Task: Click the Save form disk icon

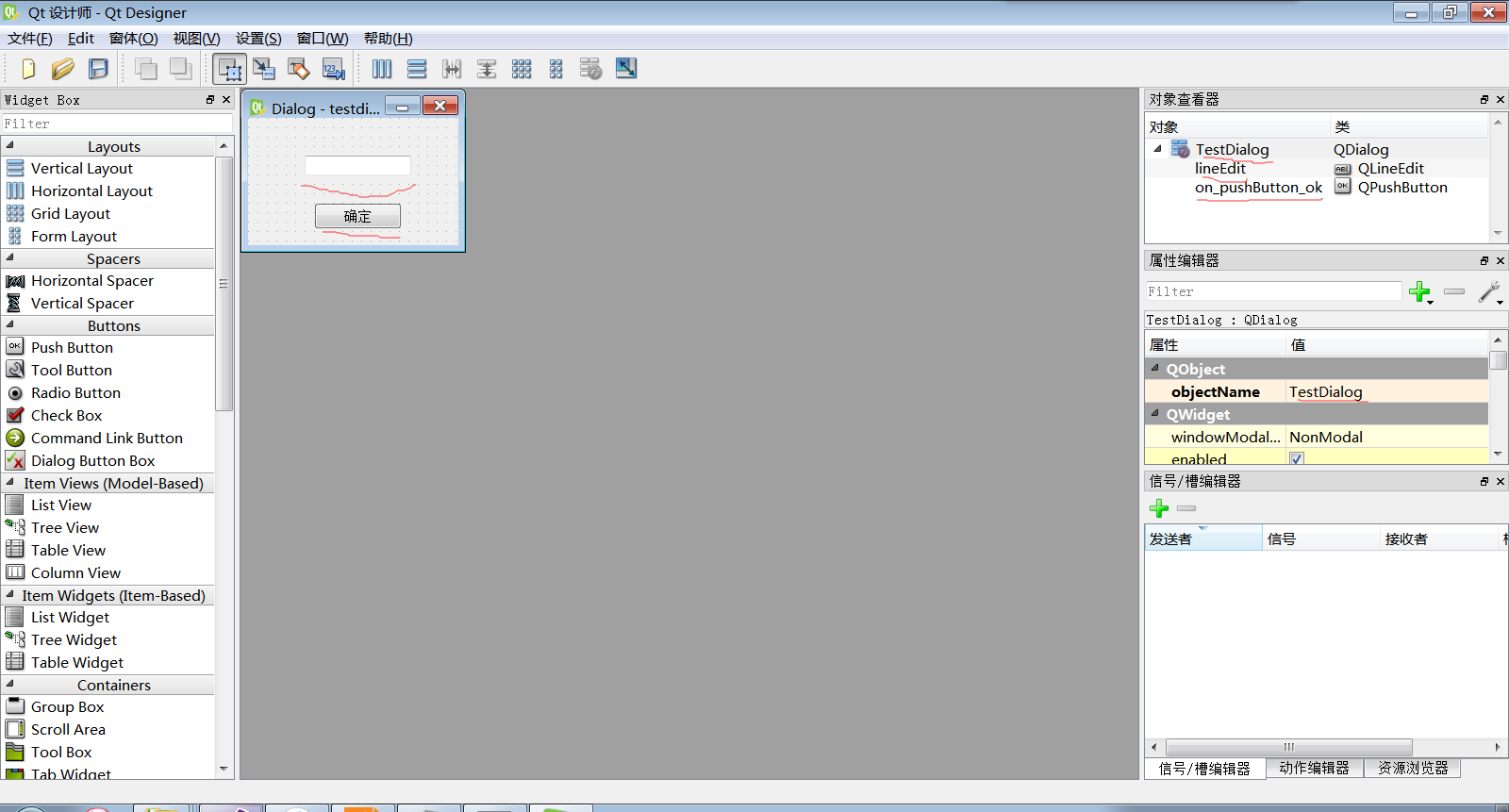Action: [98, 69]
